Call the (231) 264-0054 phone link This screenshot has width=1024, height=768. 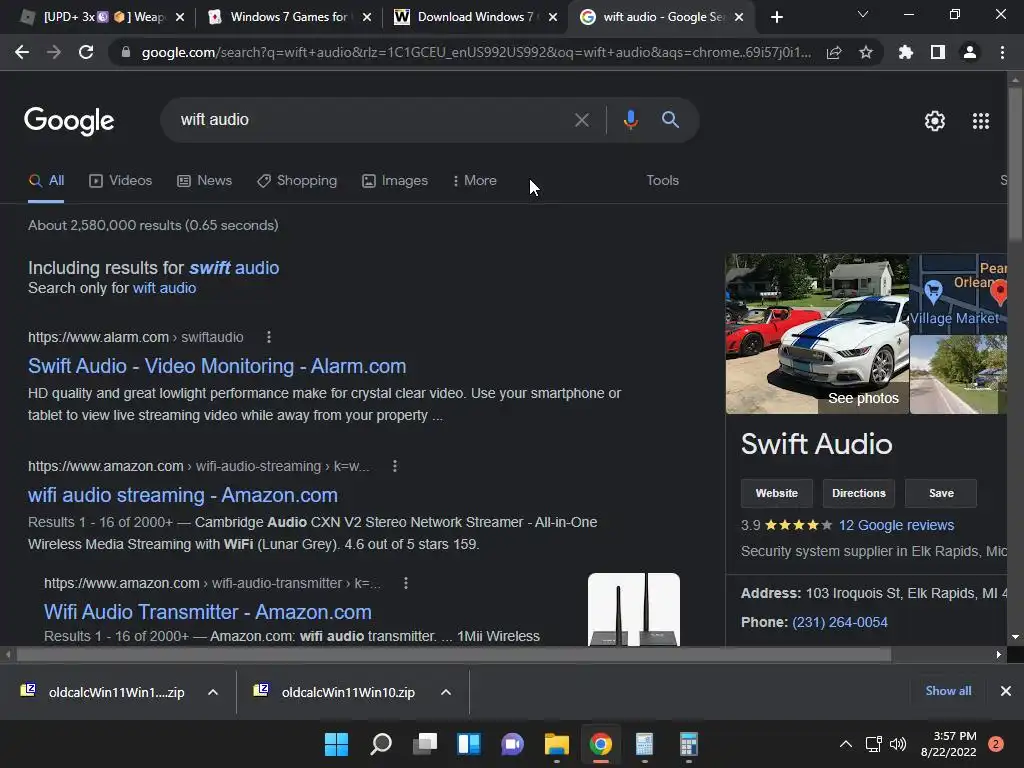840,622
